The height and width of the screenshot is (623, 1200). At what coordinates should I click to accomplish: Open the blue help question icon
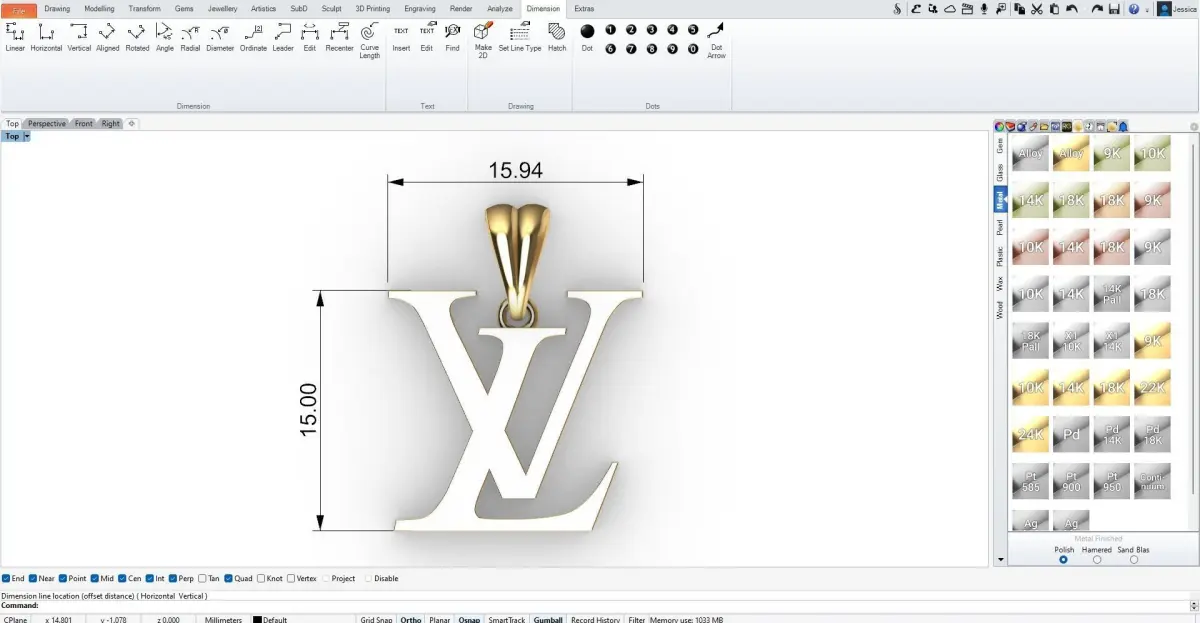[1133, 9]
